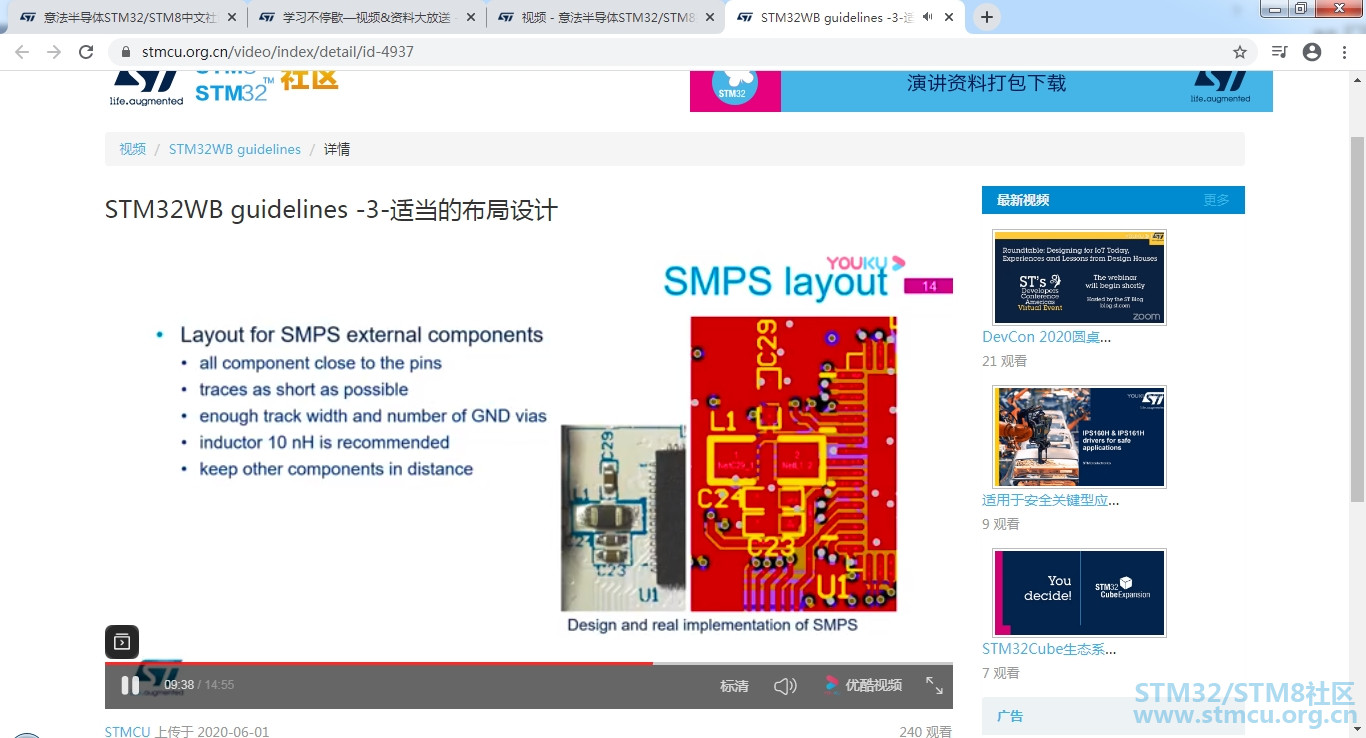The height and width of the screenshot is (738, 1366).
Task: Go back to the previous page
Action: (x=22, y=52)
